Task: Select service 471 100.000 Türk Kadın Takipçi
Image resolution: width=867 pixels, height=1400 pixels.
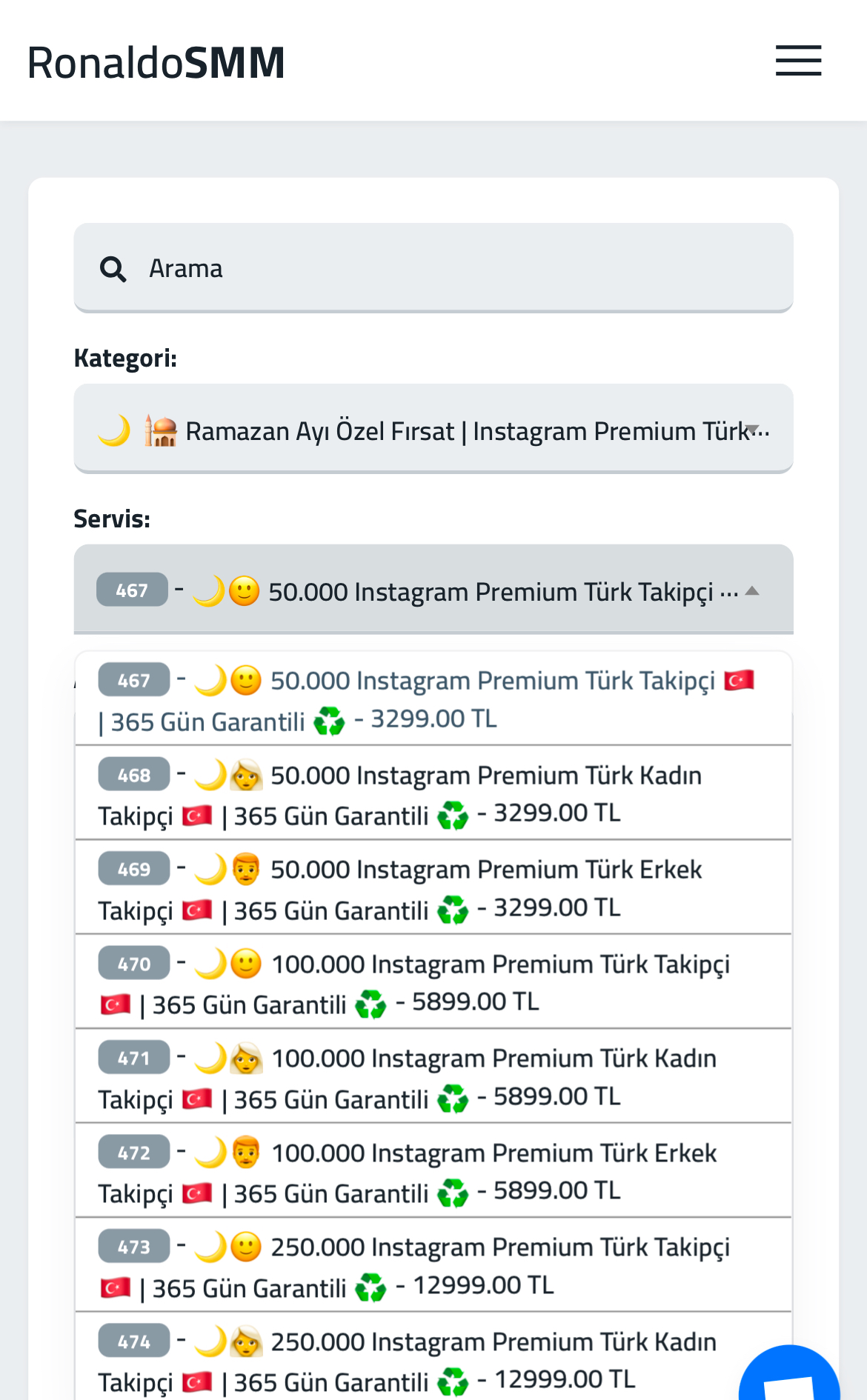Action: pos(433,1076)
